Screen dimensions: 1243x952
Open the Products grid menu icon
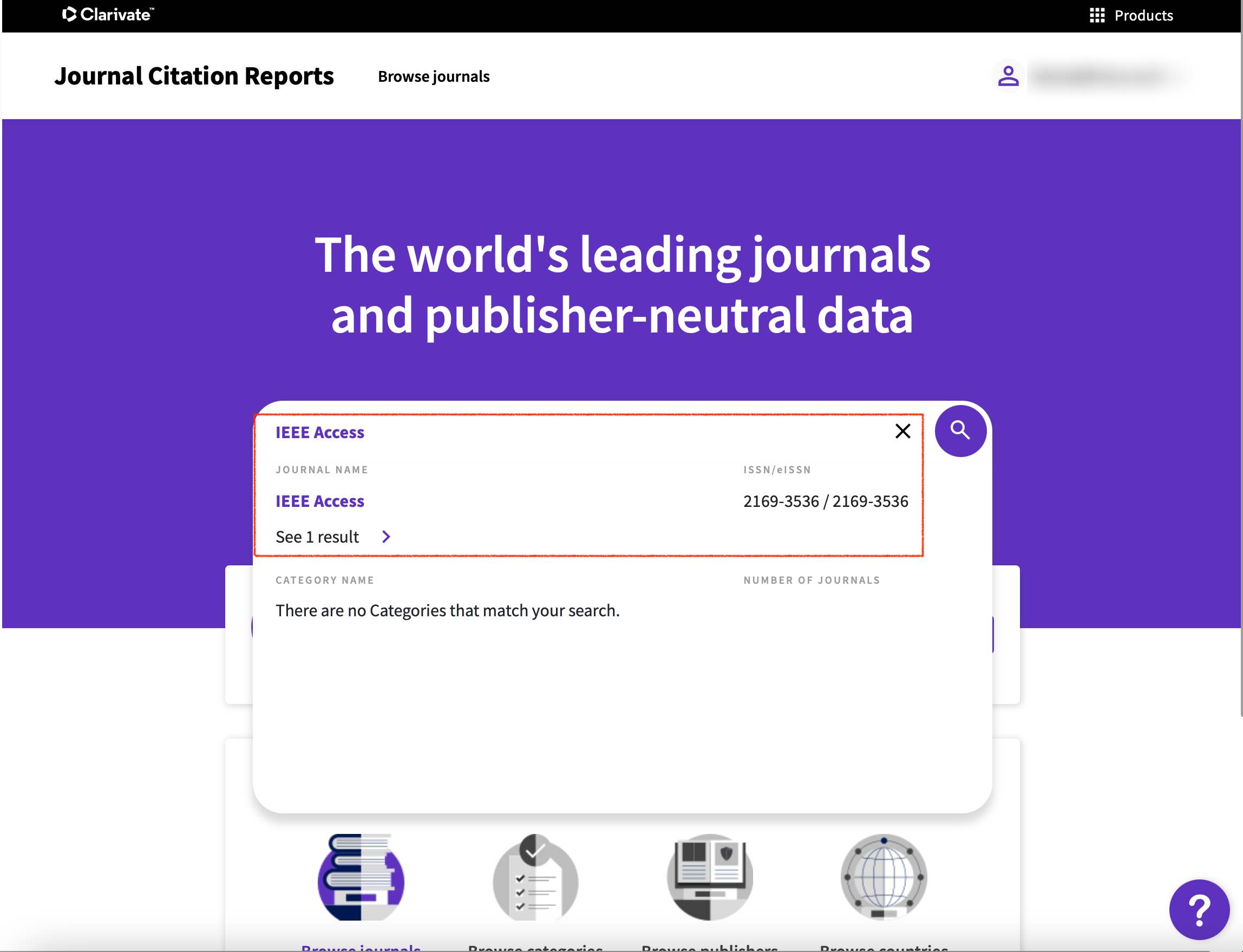pyautogui.click(x=1097, y=15)
